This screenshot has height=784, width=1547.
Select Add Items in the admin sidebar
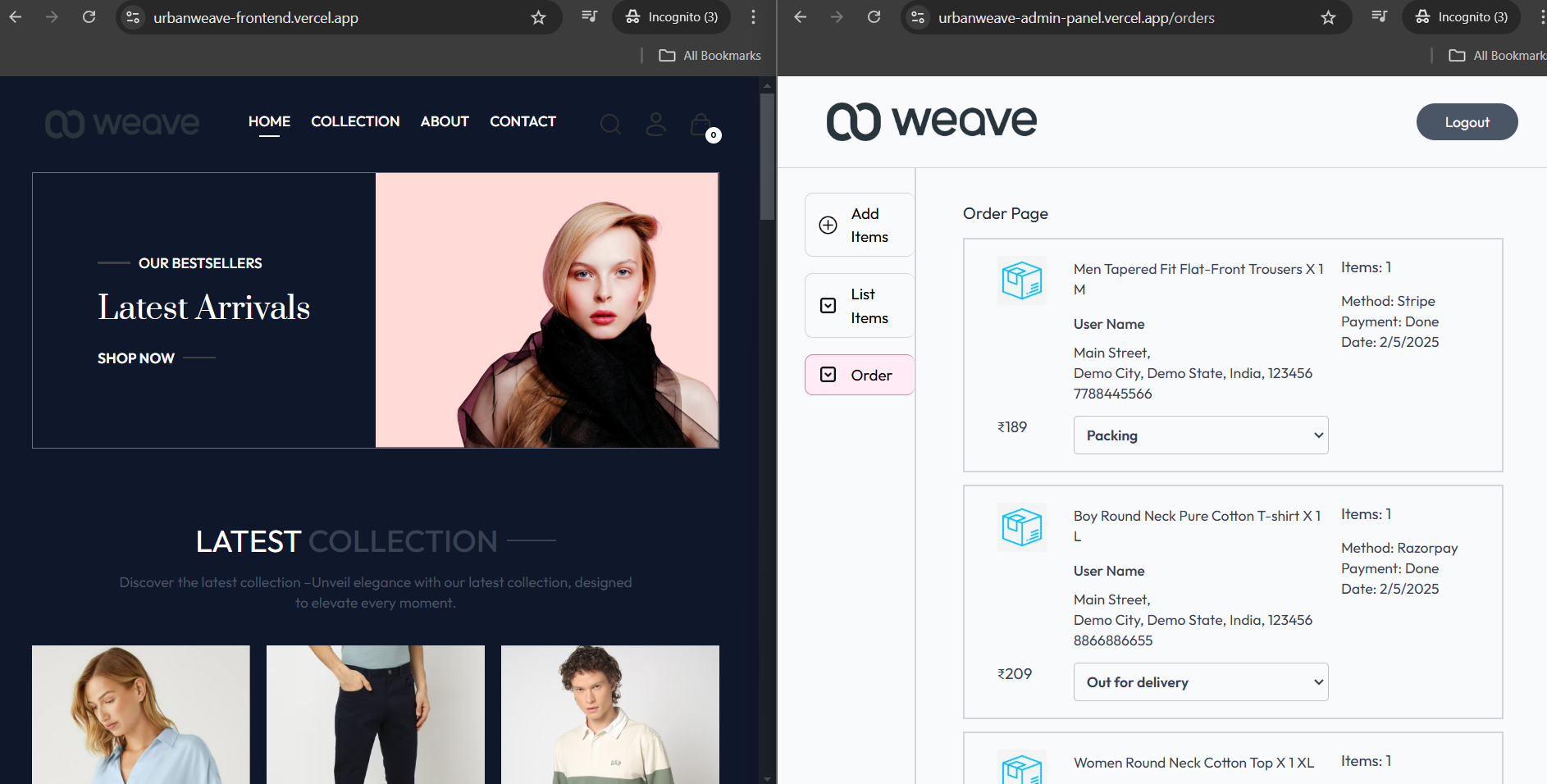point(859,224)
